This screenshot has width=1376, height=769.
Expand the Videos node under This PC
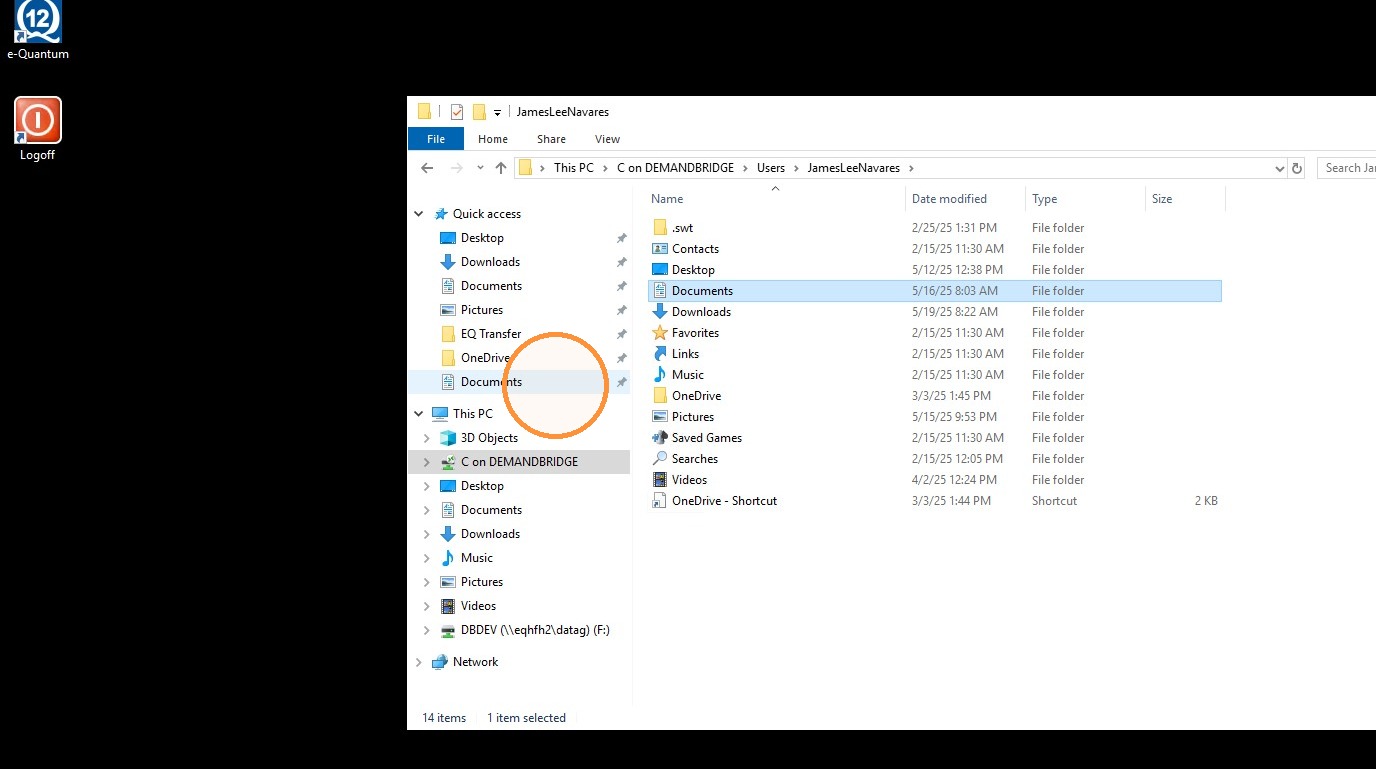point(427,606)
